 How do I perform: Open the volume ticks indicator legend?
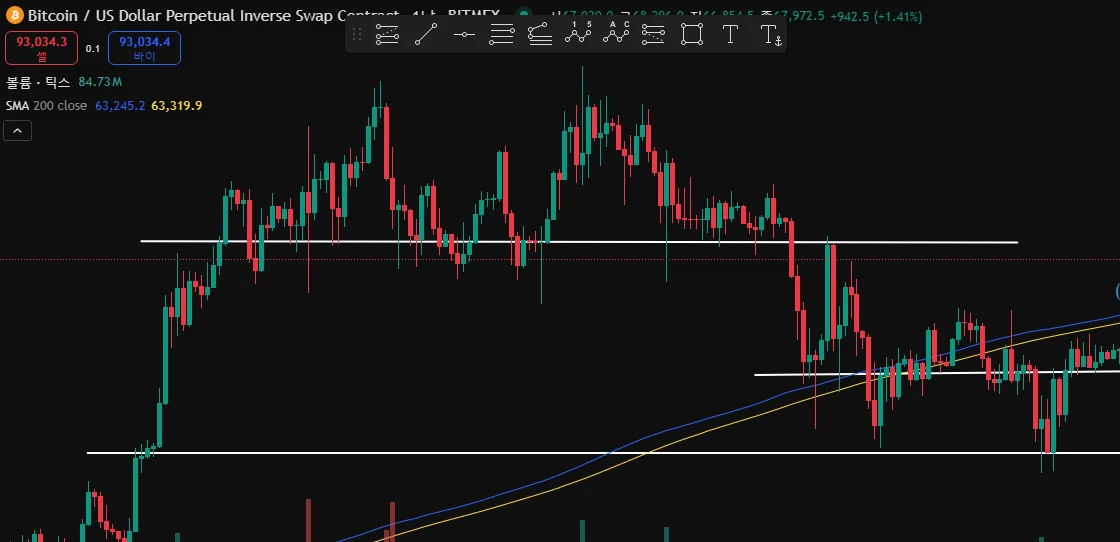pos(38,83)
